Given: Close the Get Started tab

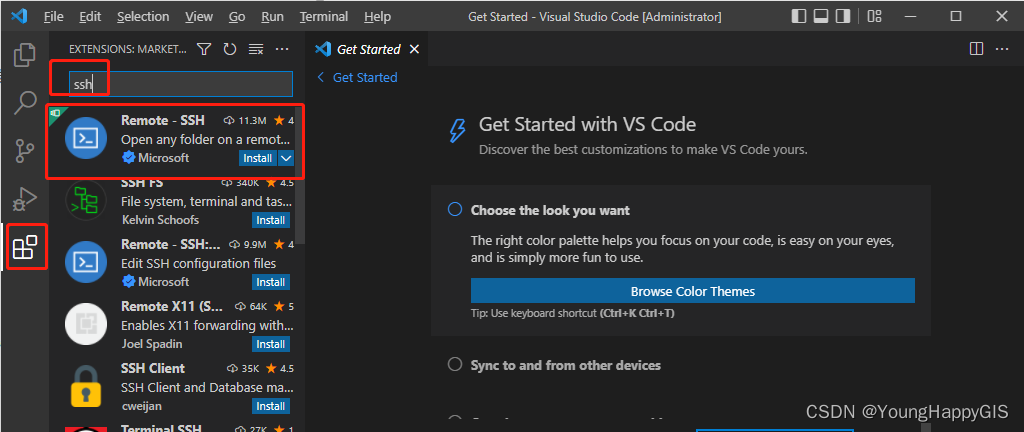Looking at the screenshot, I should [x=413, y=50].
